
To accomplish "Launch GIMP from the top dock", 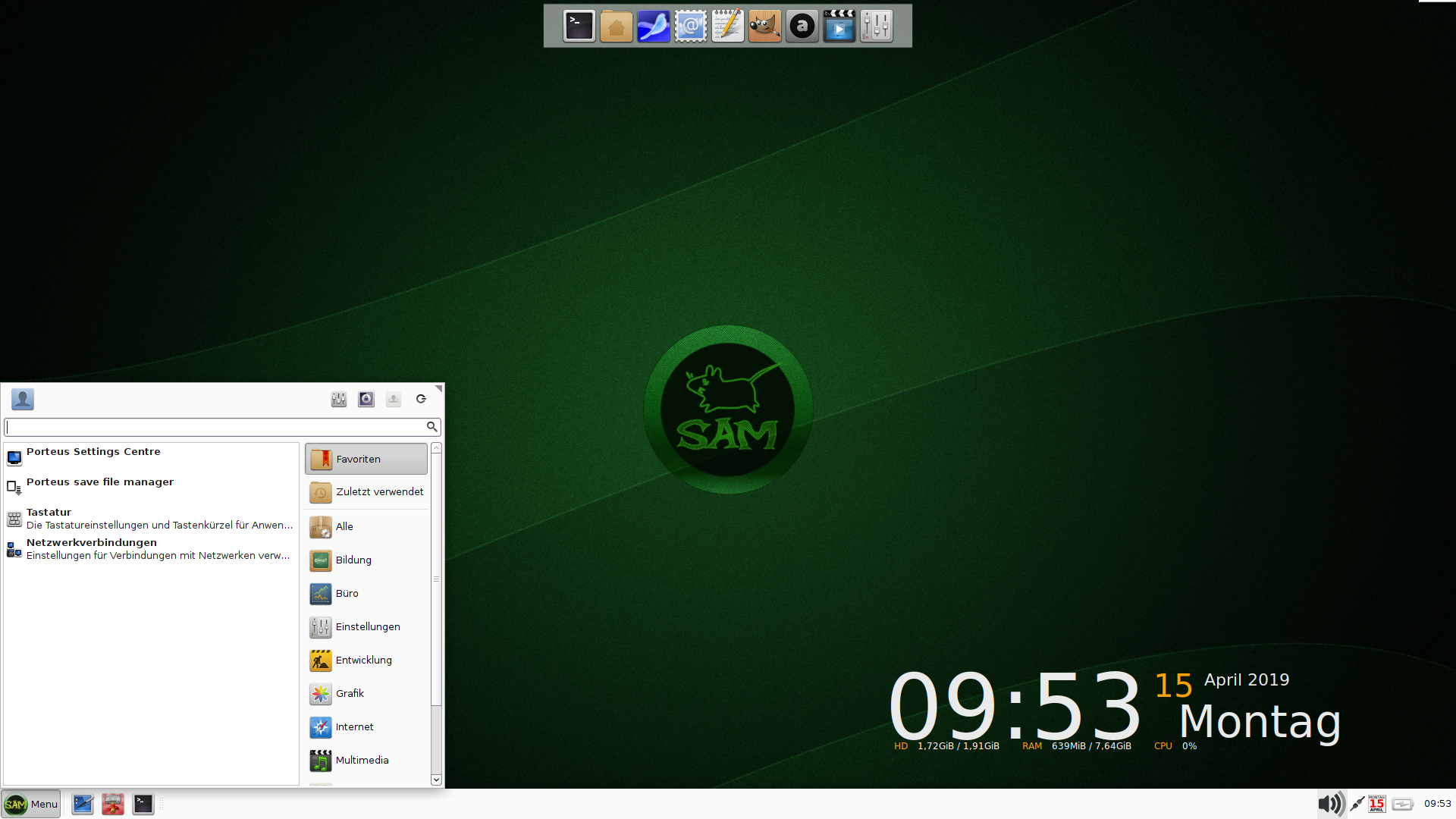I will pos(764,25).
